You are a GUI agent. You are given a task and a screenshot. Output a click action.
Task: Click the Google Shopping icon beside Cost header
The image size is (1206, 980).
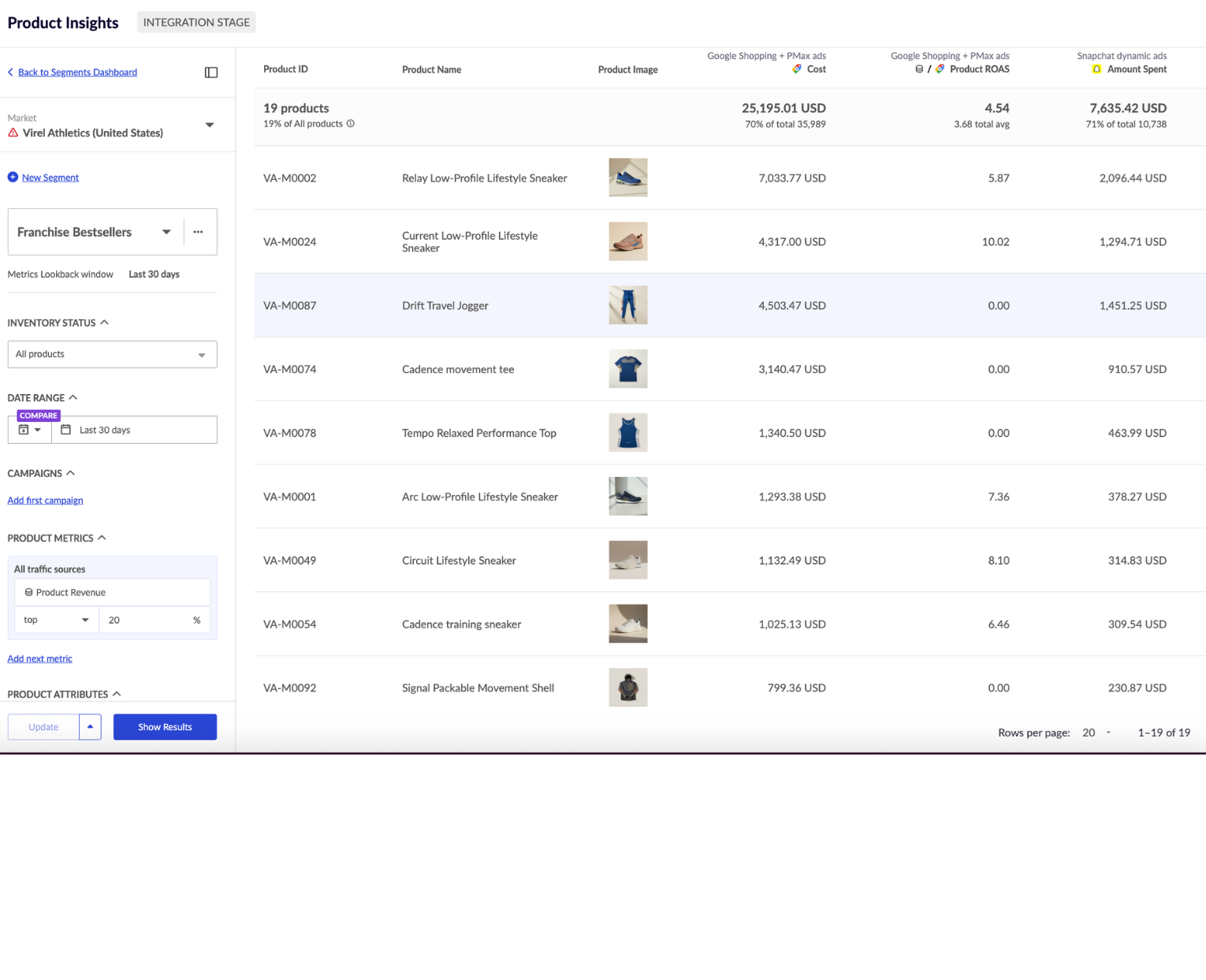coord(797,69)
